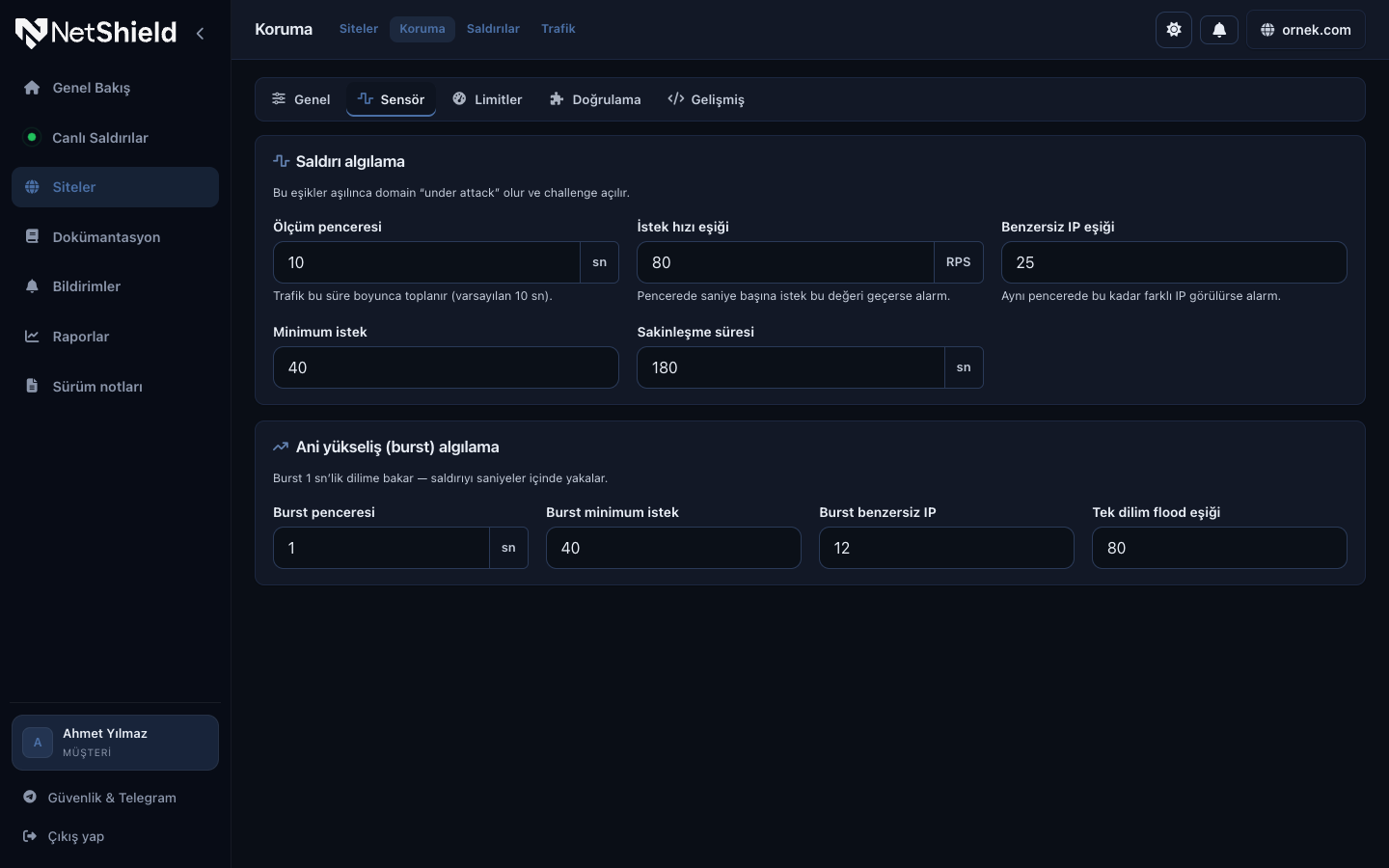The height and width of the screenshot is (868, 1389).
Task: Open the Ahmet Yılmaz user card
Action: tap(115, 743)
